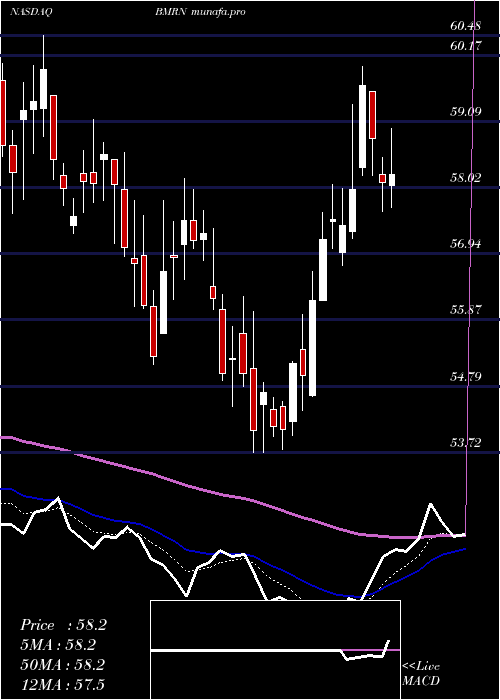Click the 12MA : 57.5 readout

(x=63, y=684)
